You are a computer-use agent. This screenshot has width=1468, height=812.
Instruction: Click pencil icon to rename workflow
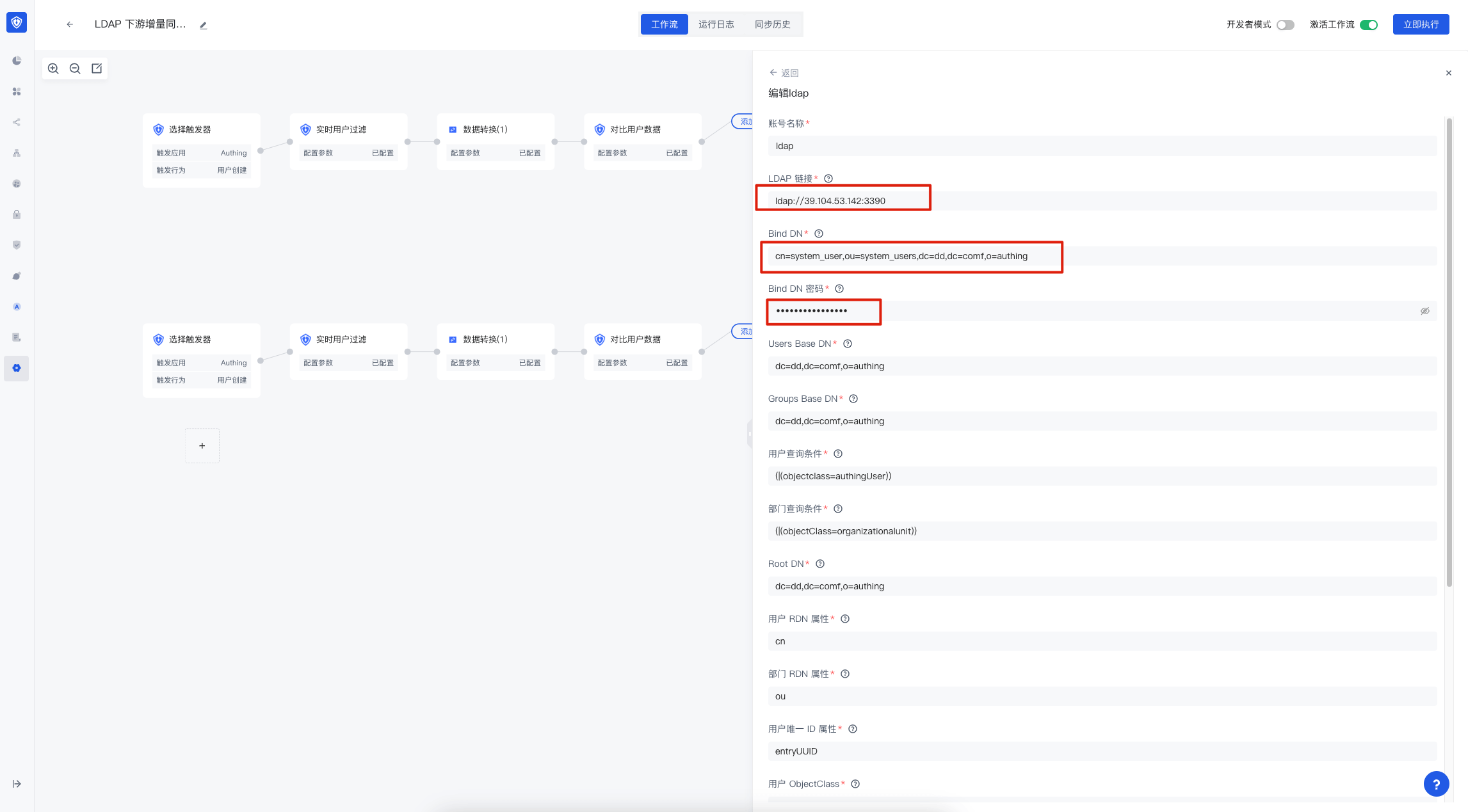[x=203, y=26]
